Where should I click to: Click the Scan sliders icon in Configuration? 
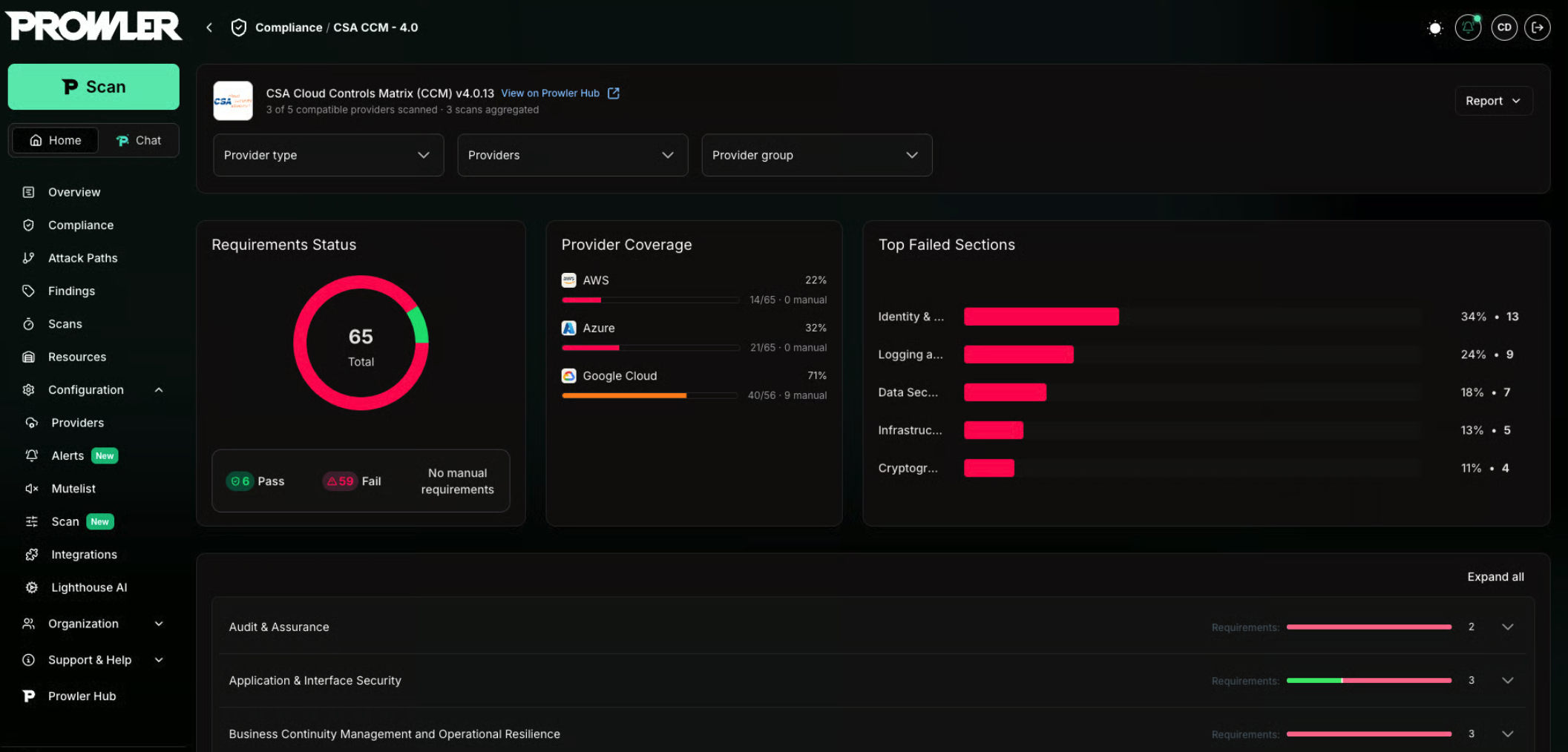[31, 521]
